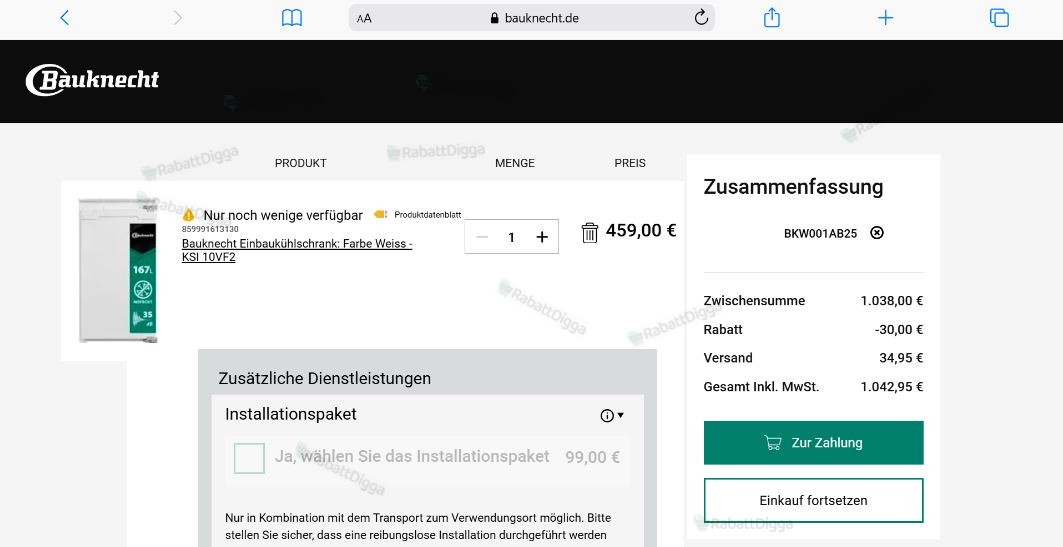Increase quantity with the plus button
This screenshot has width=1063, height=547.
tap(542, 237)
